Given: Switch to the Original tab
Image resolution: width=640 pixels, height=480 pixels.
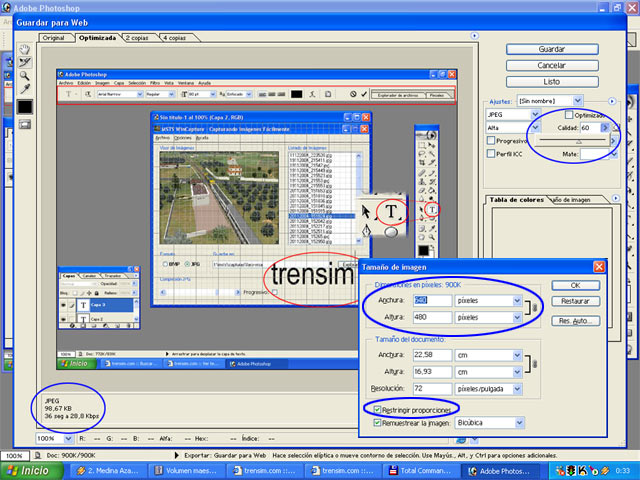Looking at the screenshot, I should (53, 37).
